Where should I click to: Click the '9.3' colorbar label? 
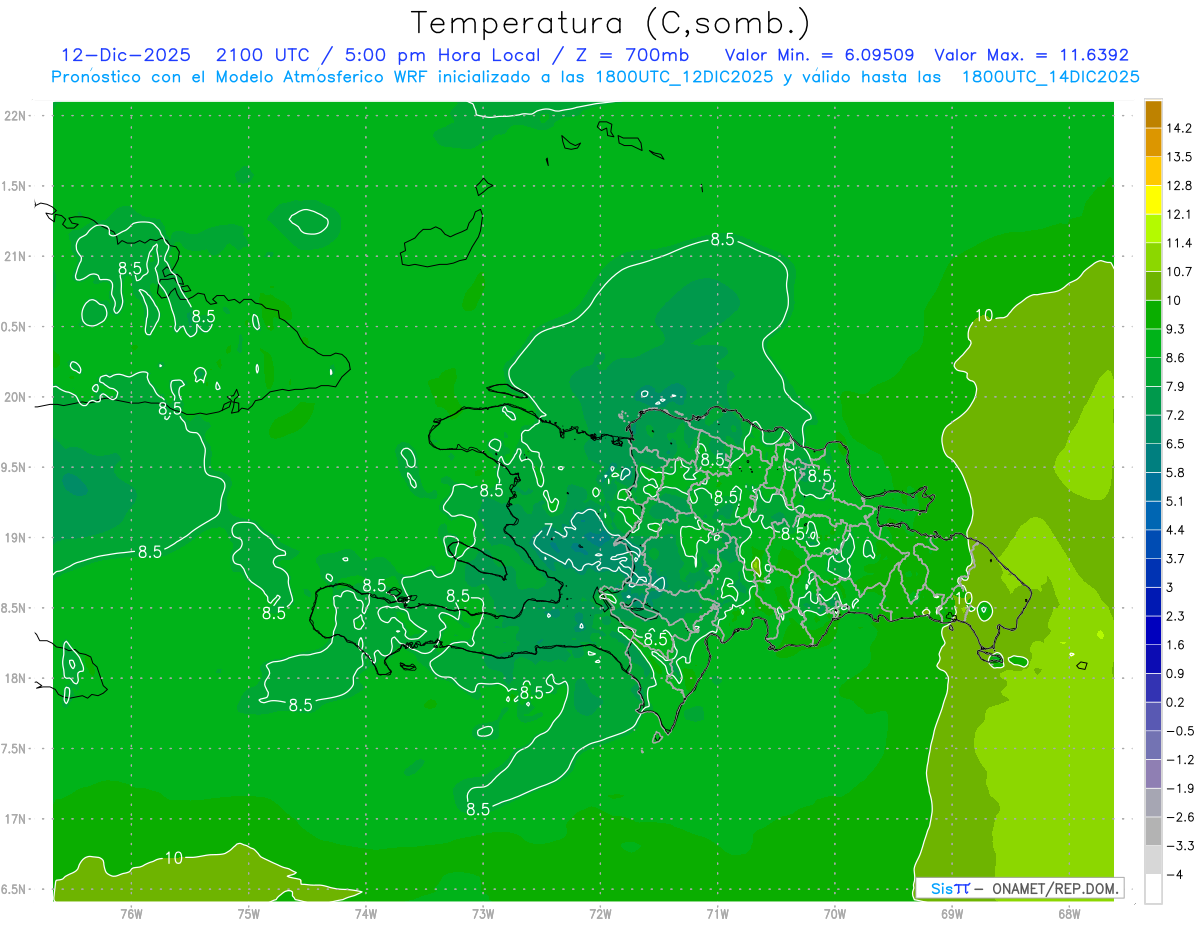pos(1175,328)
